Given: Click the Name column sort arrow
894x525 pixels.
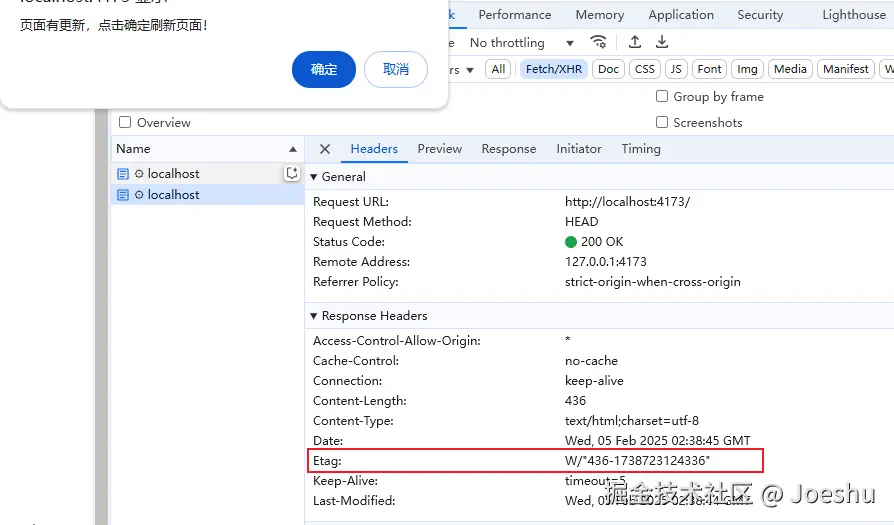Looking at the screenshot, I should point(293,149).
